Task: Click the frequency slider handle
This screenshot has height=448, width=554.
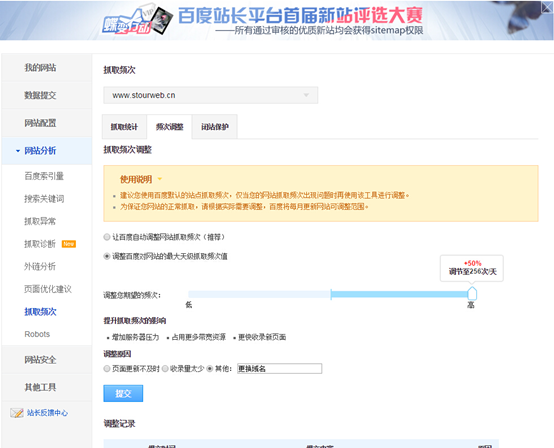Action: [x=472, y=294]
